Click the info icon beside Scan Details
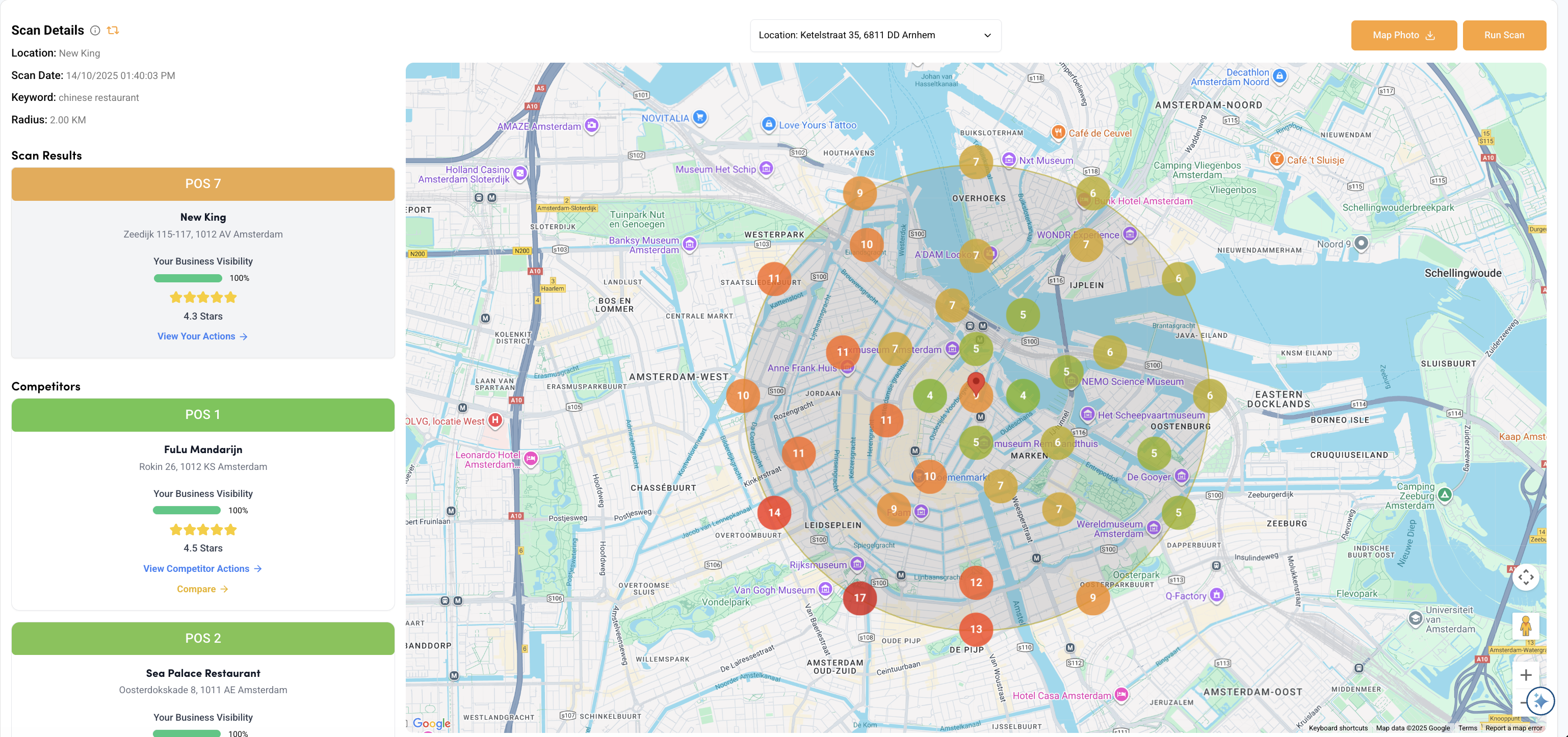 pyautogui.click(x=95, y=31)
